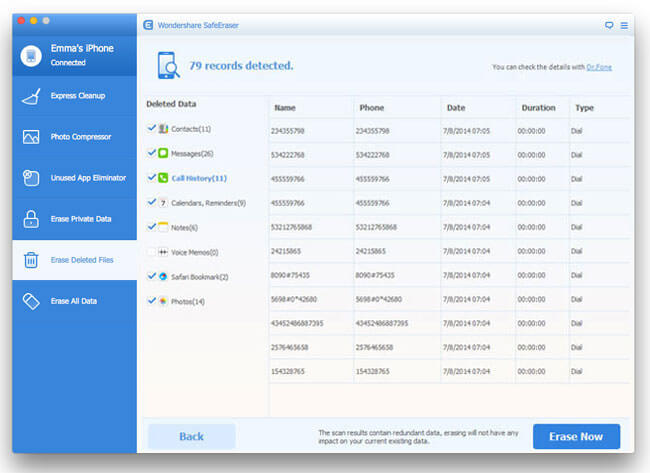The image size is (650, 473).
Task: Uncheck the Call History(11) checkbox
Action: (x=152, y=177)
